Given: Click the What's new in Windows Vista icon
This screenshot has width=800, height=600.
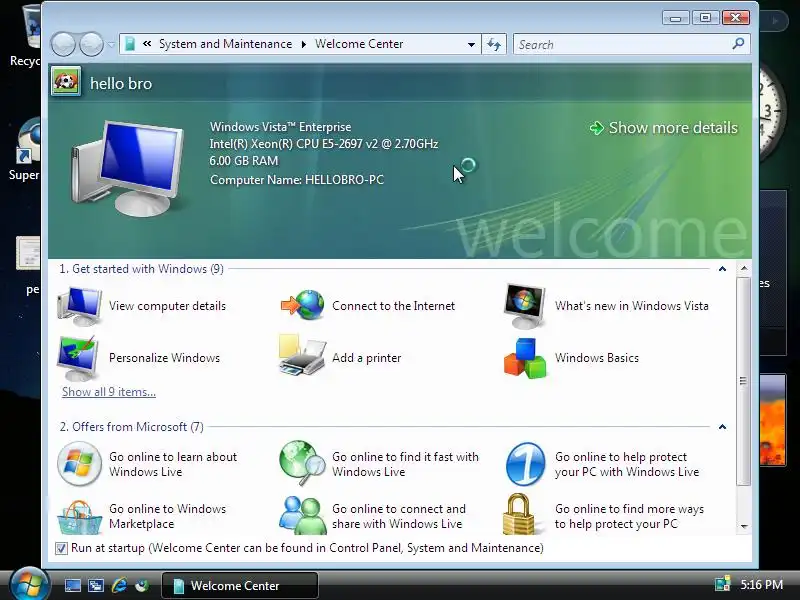Looking at the screenshot, I should 524,306.
